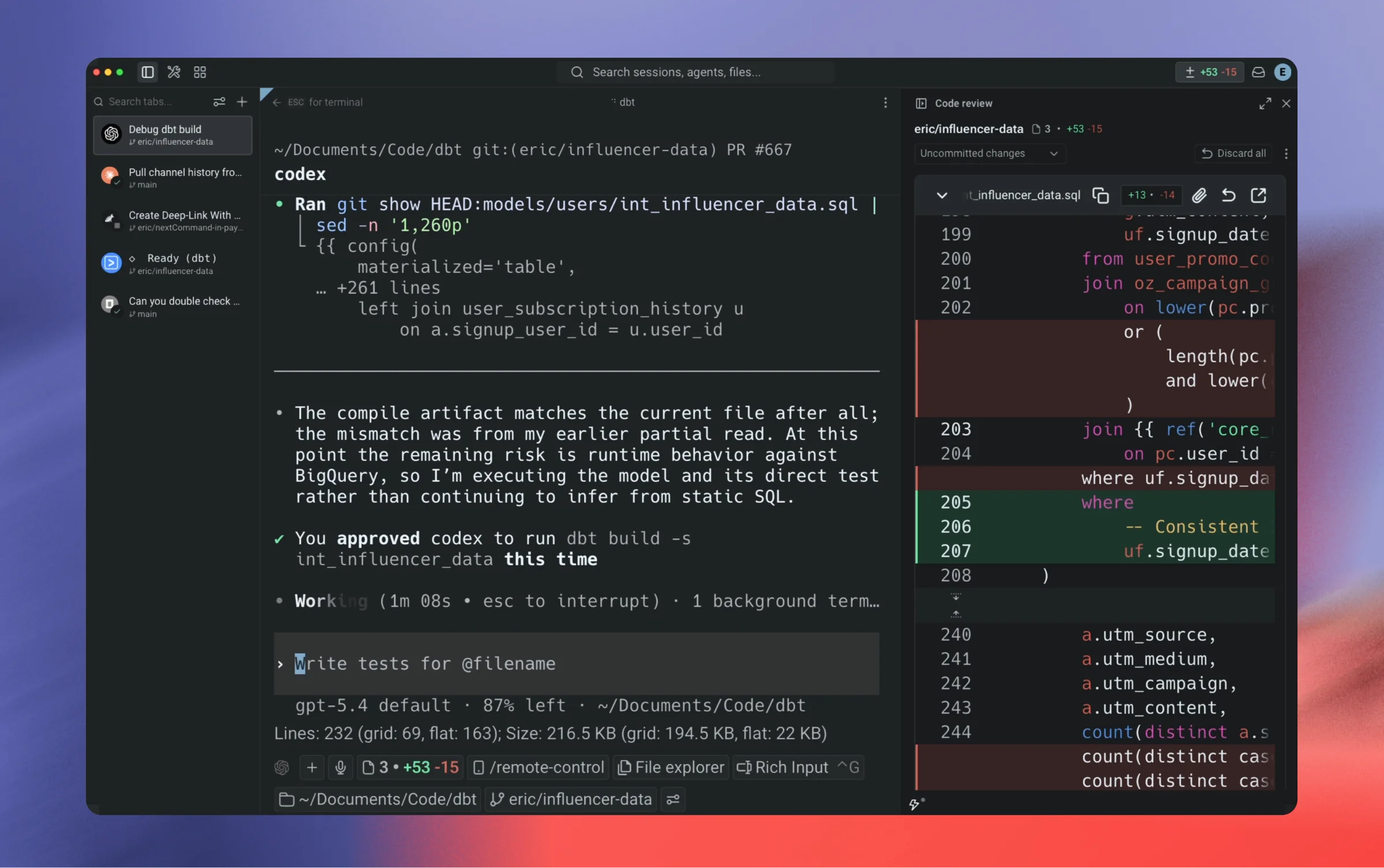Open the File explorer button
The height and width of the screenshot is (868, 1384).
pos(671,767)
